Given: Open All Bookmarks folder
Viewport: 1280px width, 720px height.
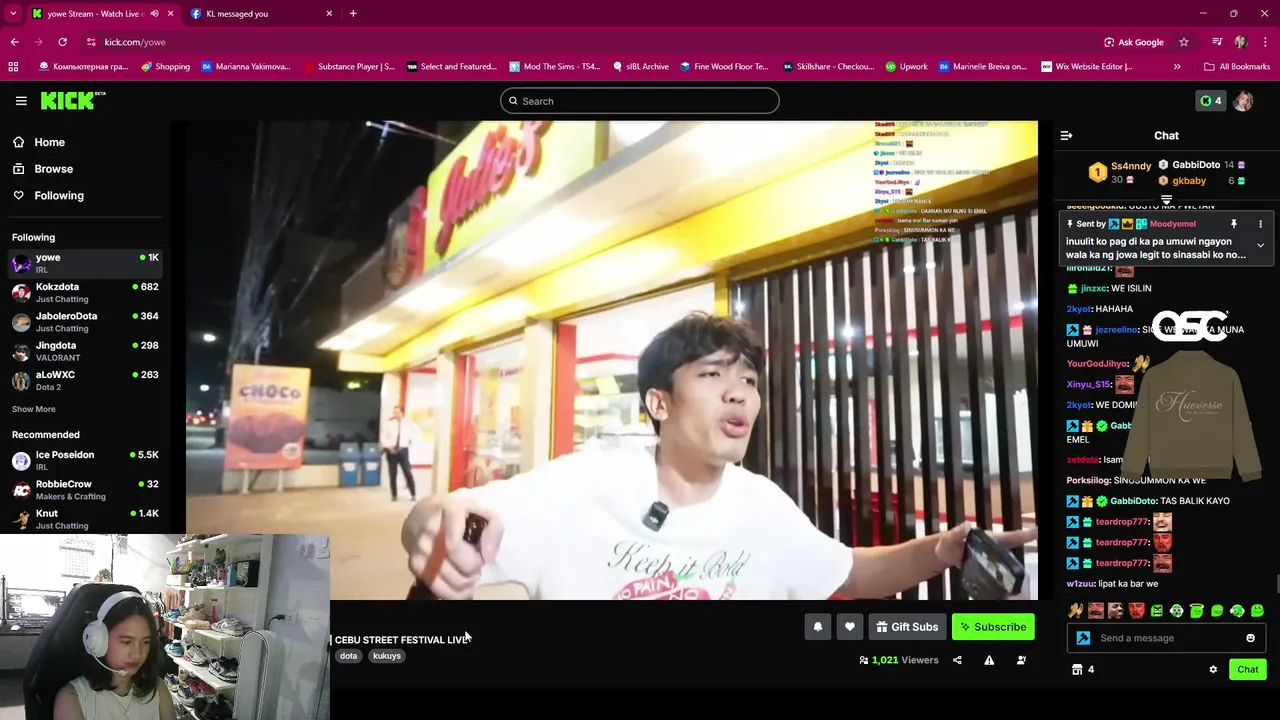Looking at the screenshot, I should coord(1237,67).
